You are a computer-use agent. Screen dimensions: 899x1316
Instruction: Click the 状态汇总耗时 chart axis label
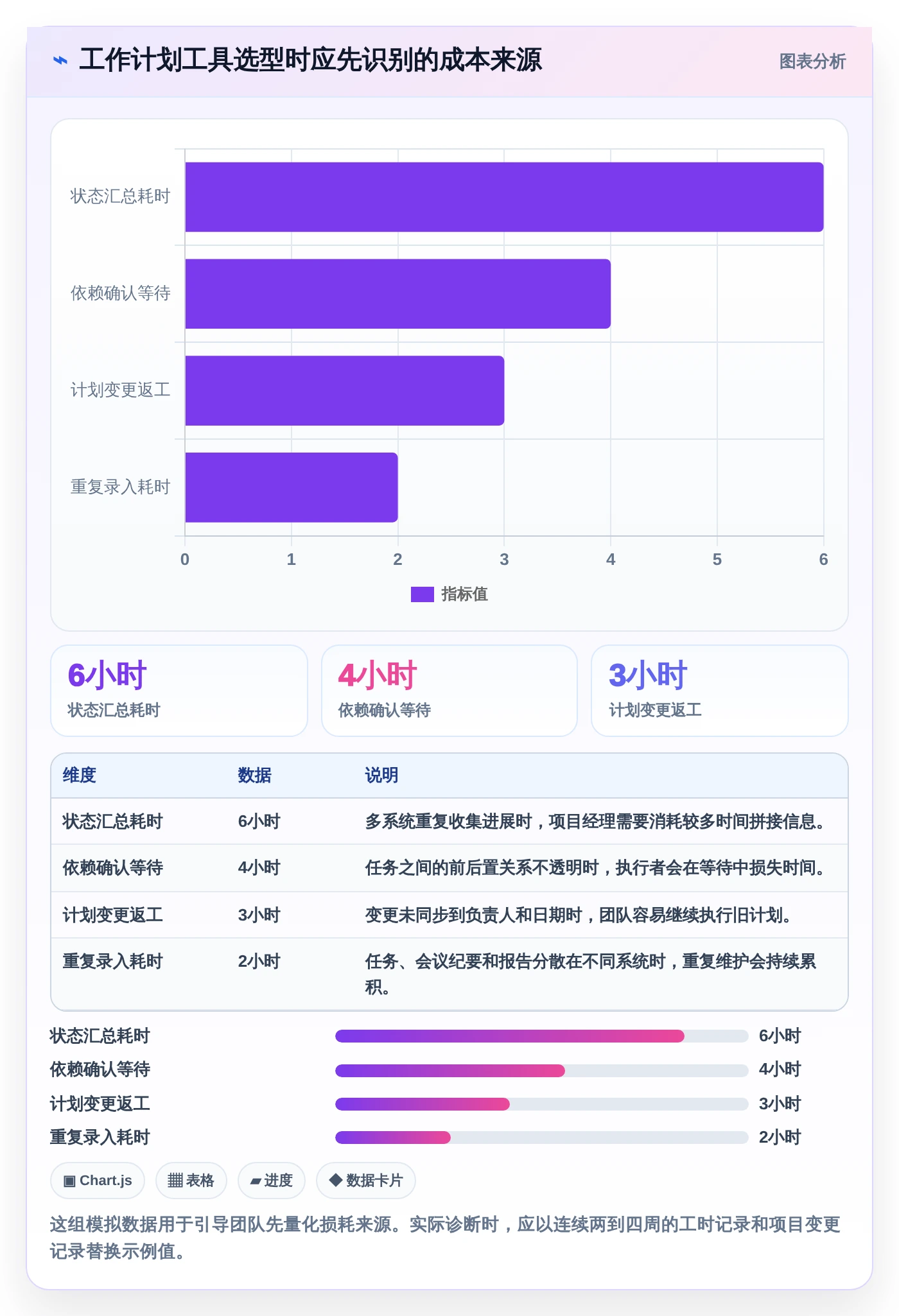tap(120, 196)
